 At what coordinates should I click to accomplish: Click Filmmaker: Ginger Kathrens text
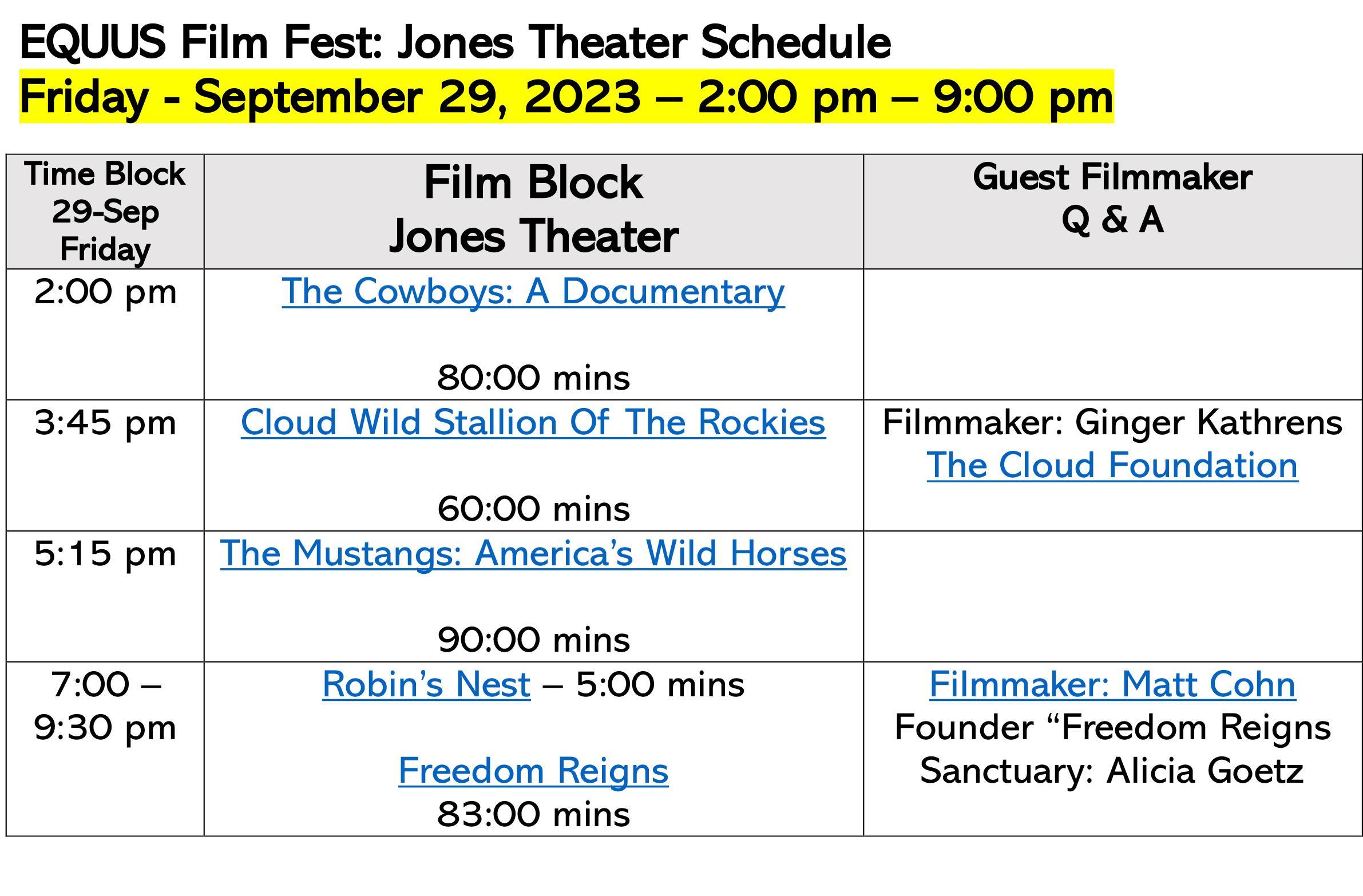(1112, 422)
